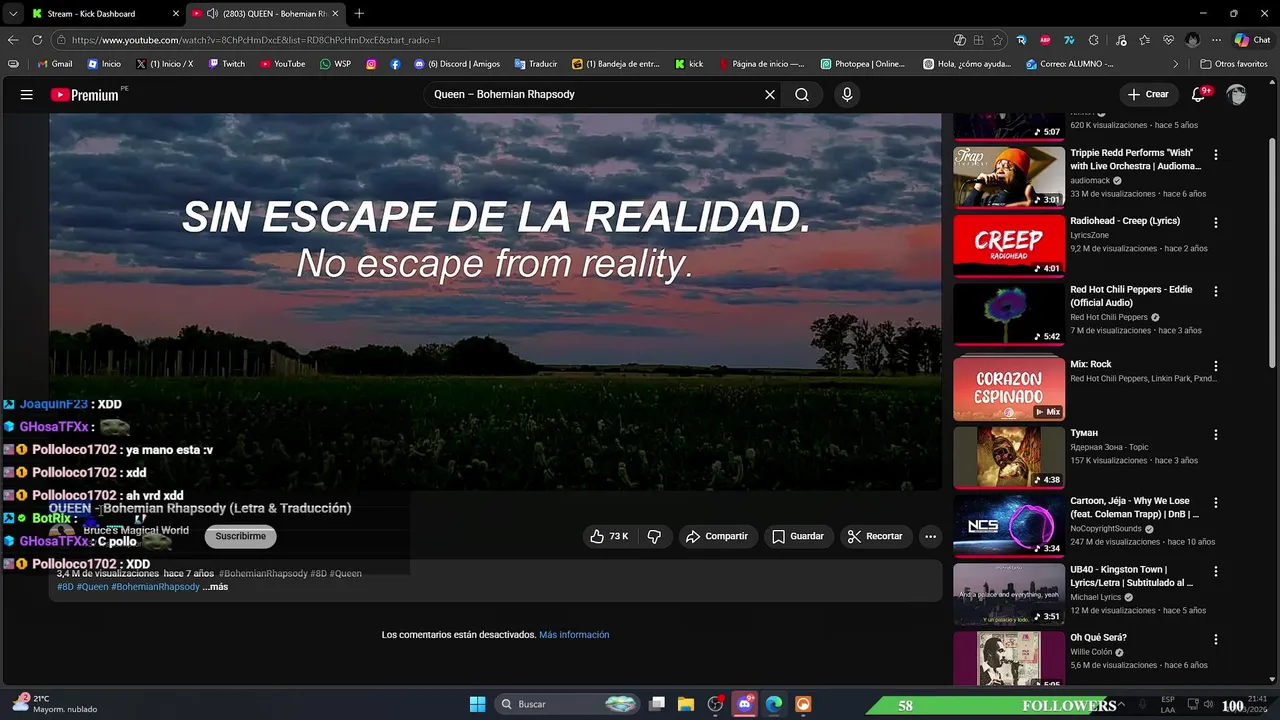1280x720 pixels.
Task: Open File Explorer from the taskbar
Action: [686, 704]
